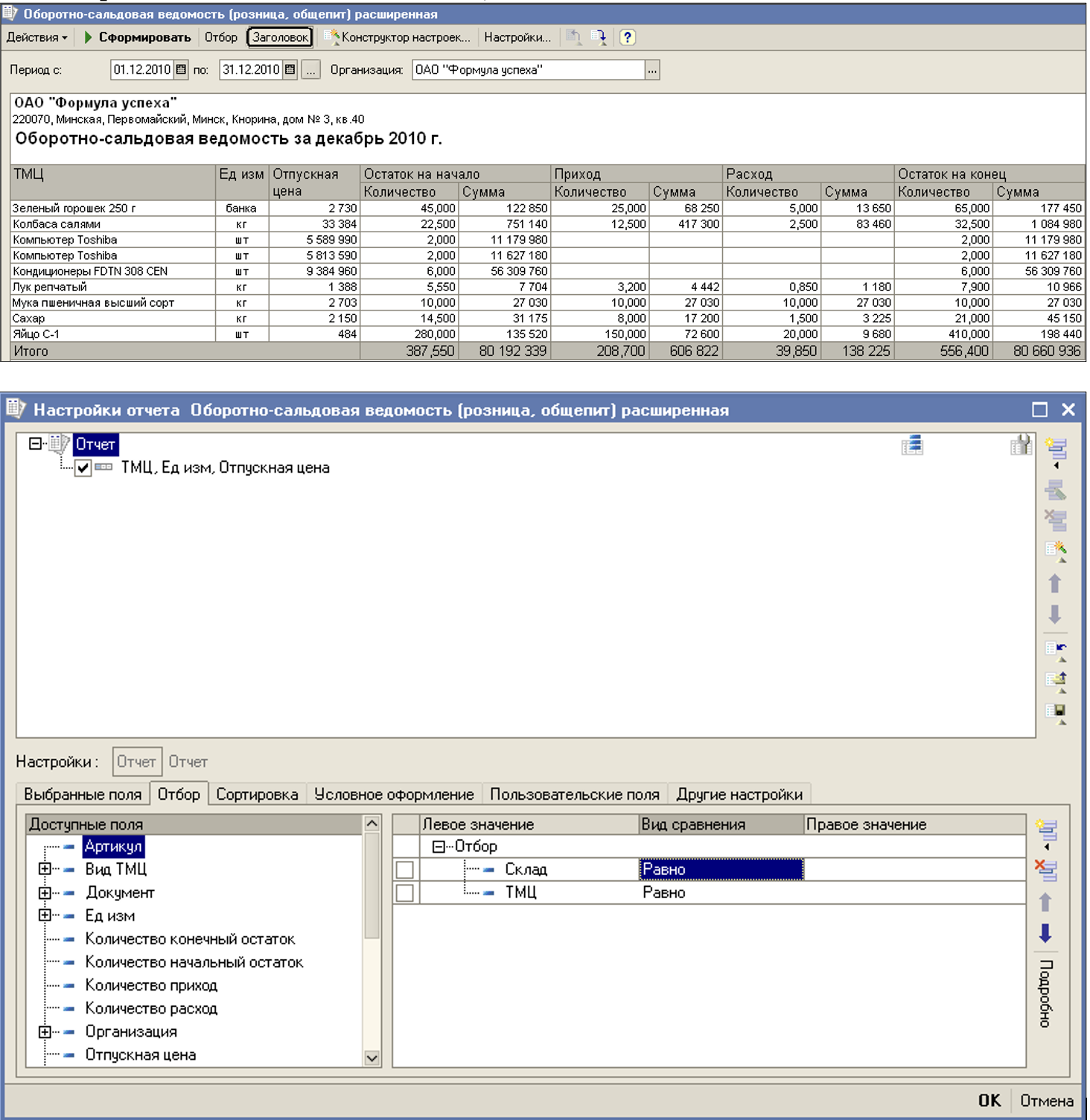Click add new filter item icon
Screen dimensions: 1090x1120
pyautogui.click(x=1046, y=829)
